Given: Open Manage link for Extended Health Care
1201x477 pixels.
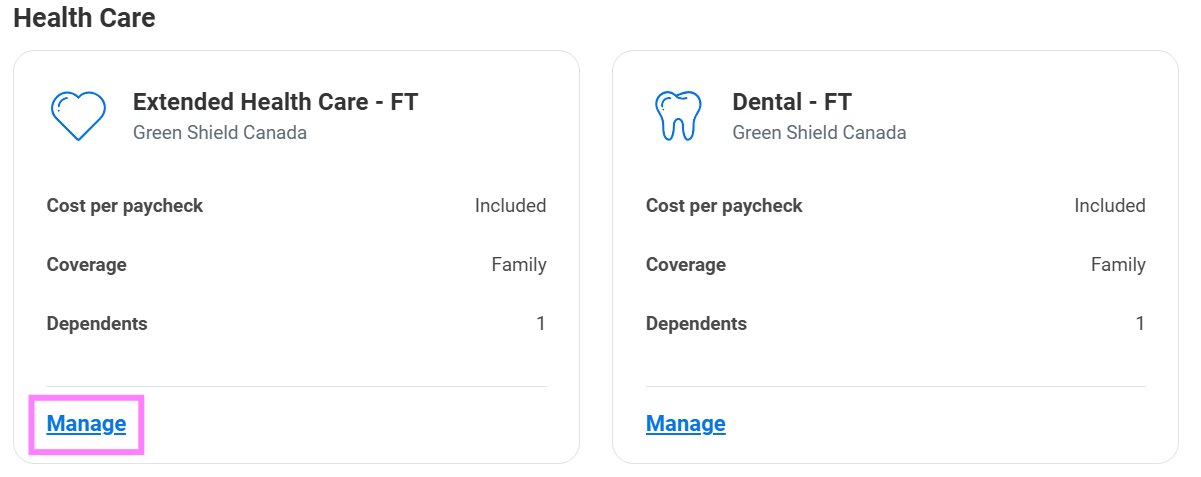Looking at the screenshot, I should coord(86,424).
